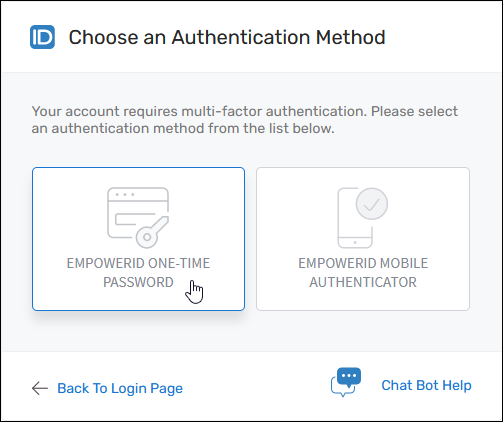The image size is (503, 422).
Task: Open the Chat Bot Help link
Action: click(426, 385)
